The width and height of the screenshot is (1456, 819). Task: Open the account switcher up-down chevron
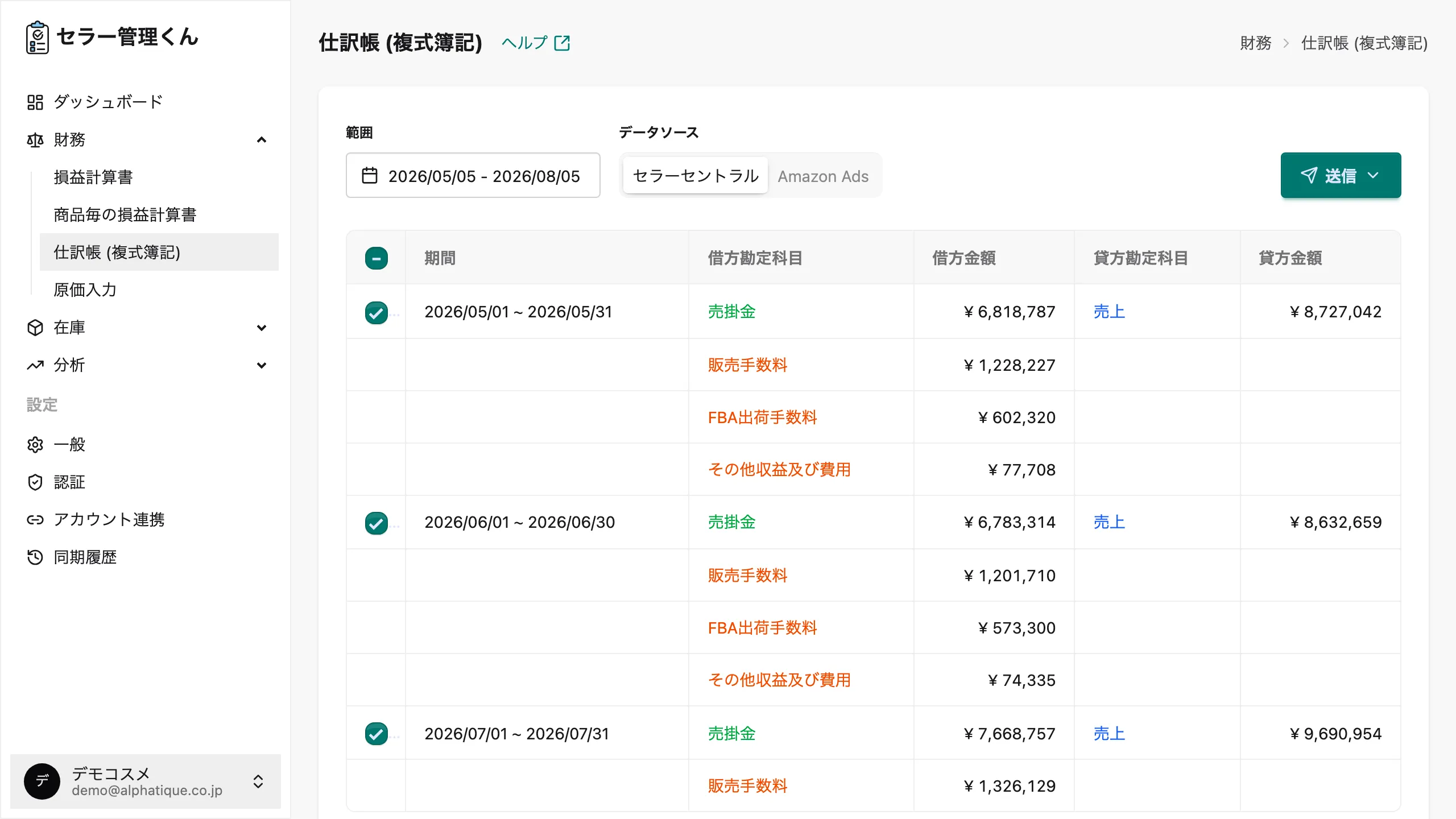click(x=258, y=781)
